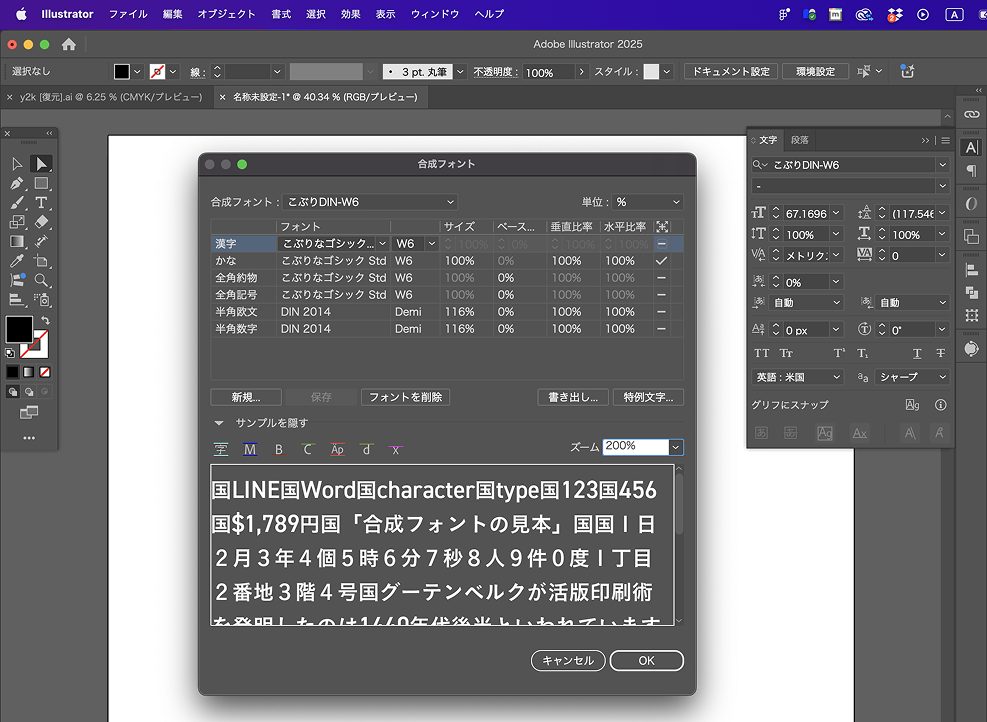Open the ウィンドウ menu
This screenshot has height=722, width=987.
point(435,14)
